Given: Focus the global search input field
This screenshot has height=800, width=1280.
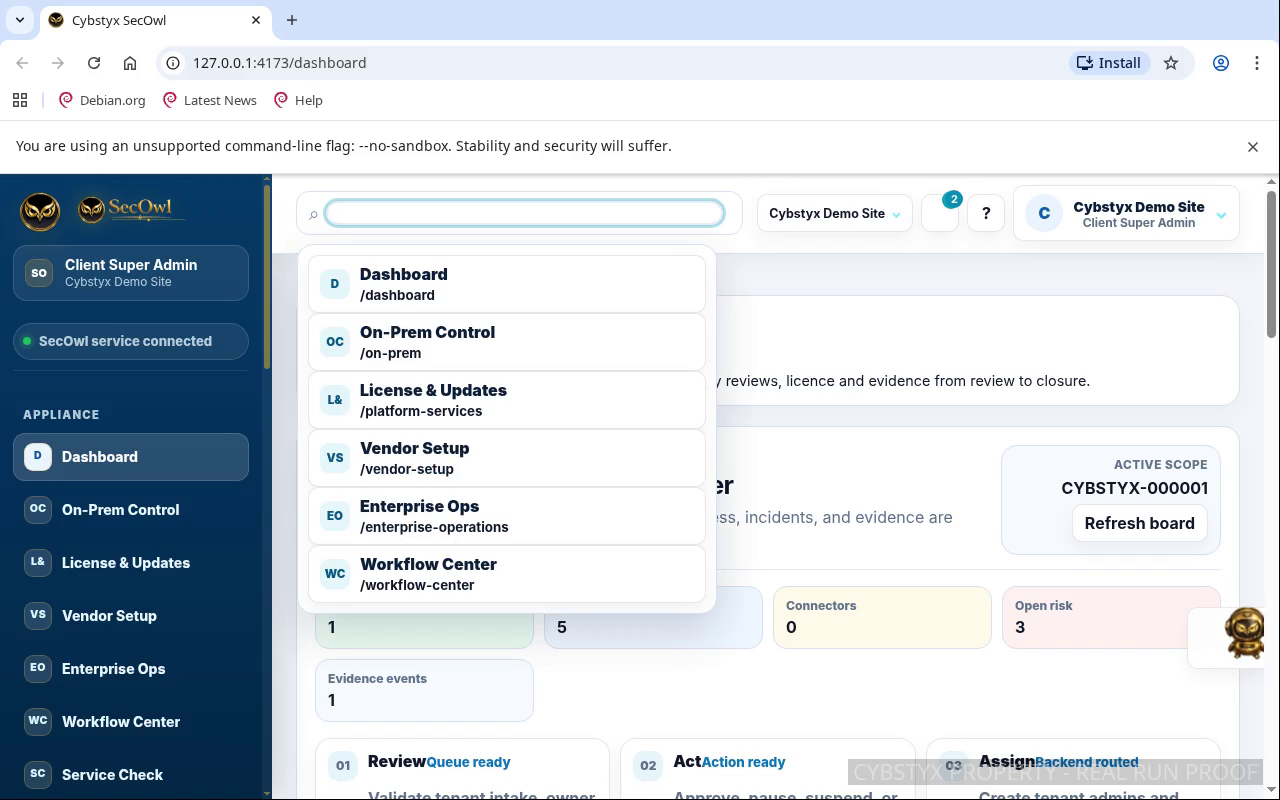Looking at the screenshot, I should click(x=524, y=213).
